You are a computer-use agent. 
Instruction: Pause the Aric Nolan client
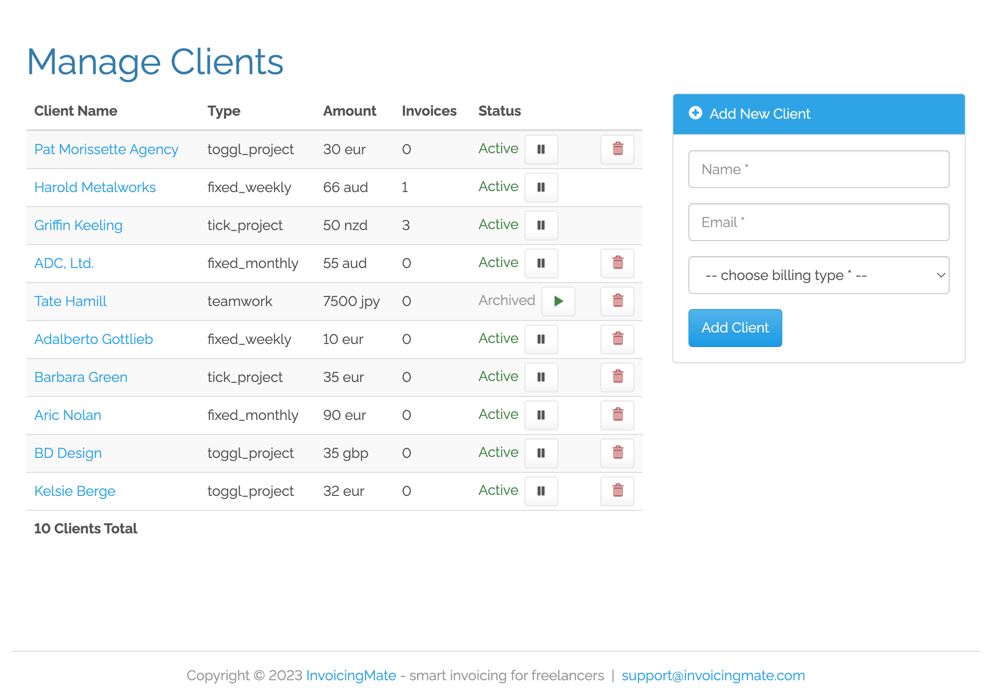pyautogui.click(x=541, y=415)
